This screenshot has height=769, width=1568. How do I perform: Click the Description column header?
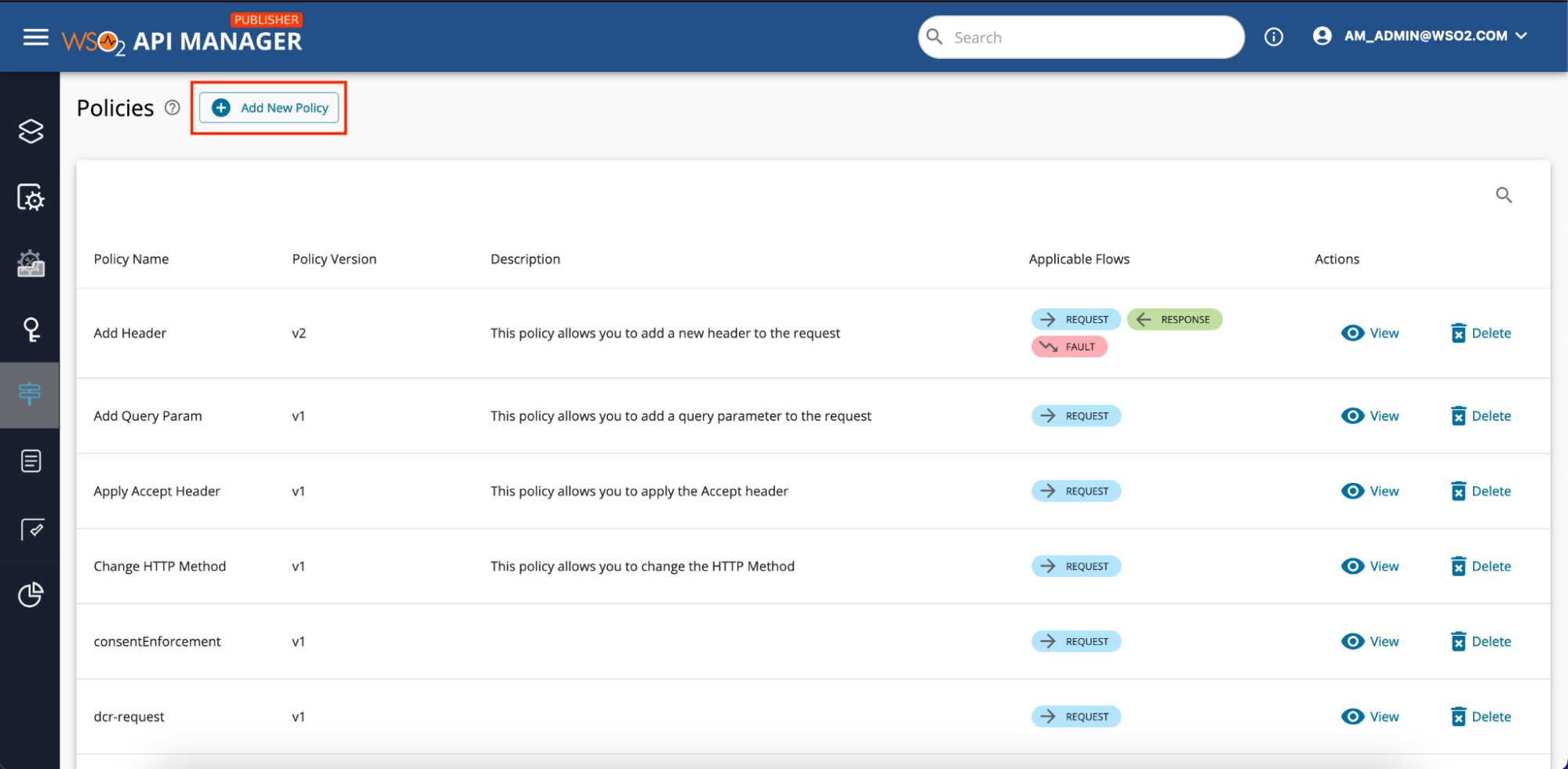click(526, 259)
